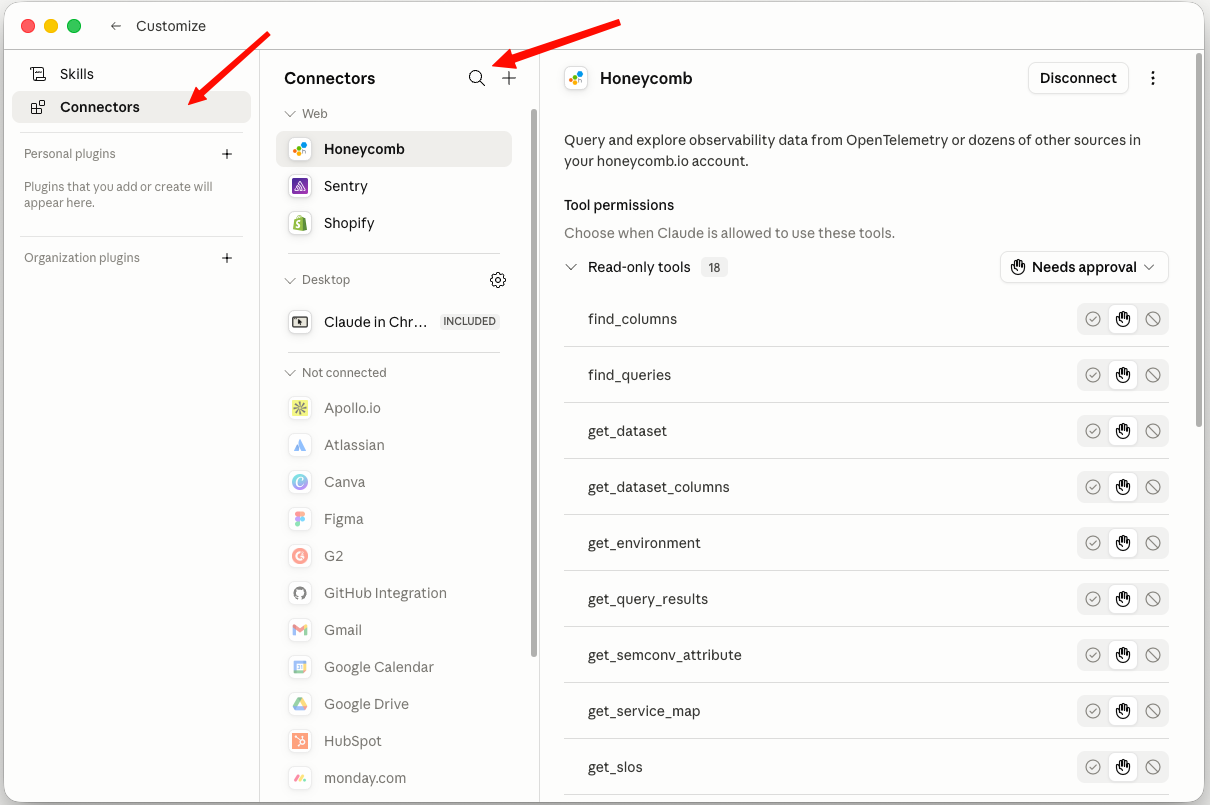Open GitHub Integration from the list
The width and height of the screenshot is (1210, 805).
coord(394,593)
